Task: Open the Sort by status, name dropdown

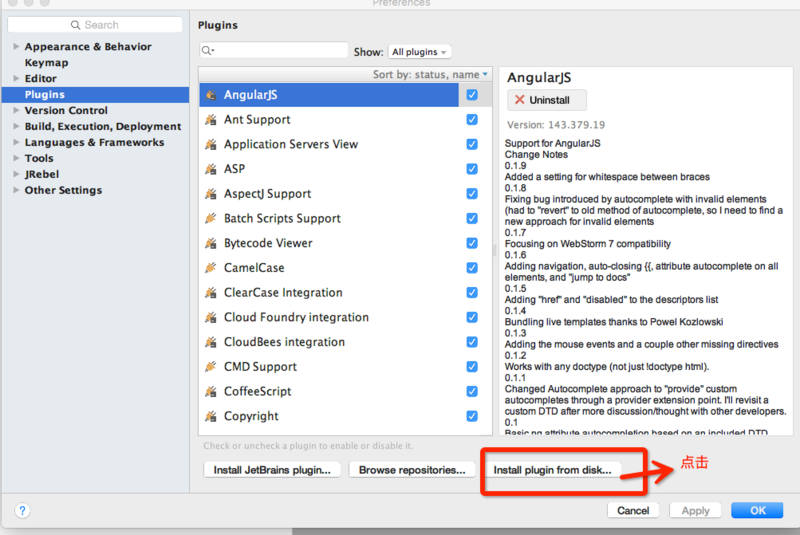Action: pyautogui.click(x=430, y=74)
